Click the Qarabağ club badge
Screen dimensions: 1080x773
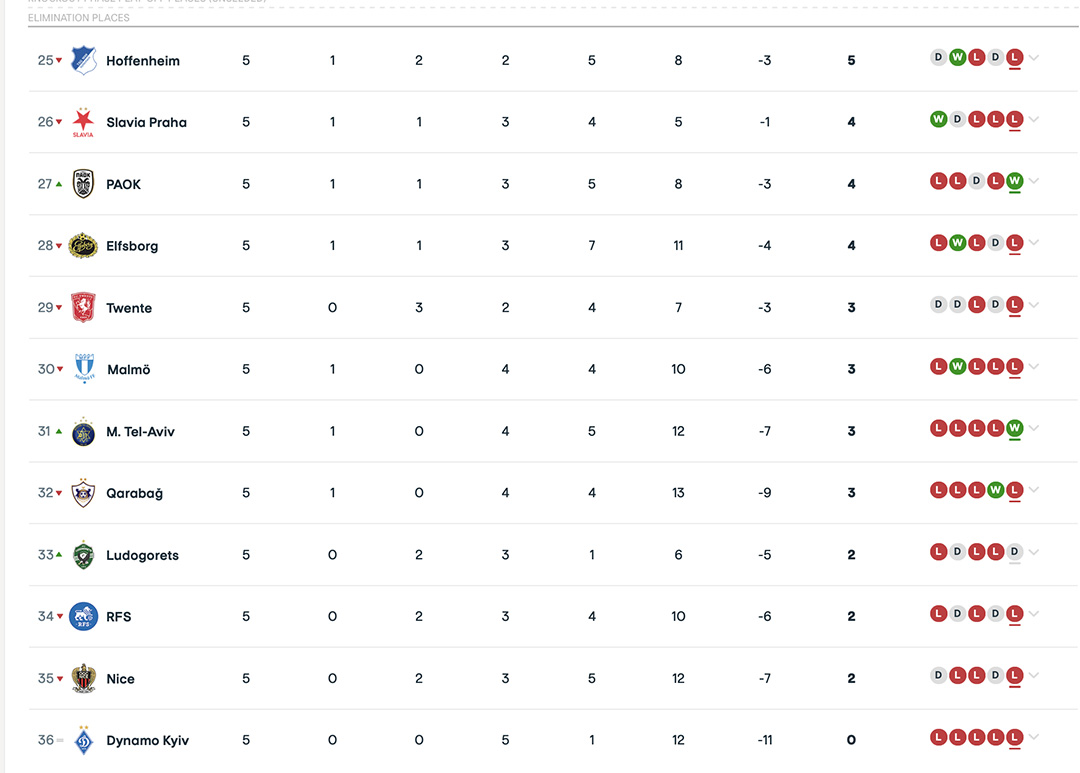pos(83,493)
